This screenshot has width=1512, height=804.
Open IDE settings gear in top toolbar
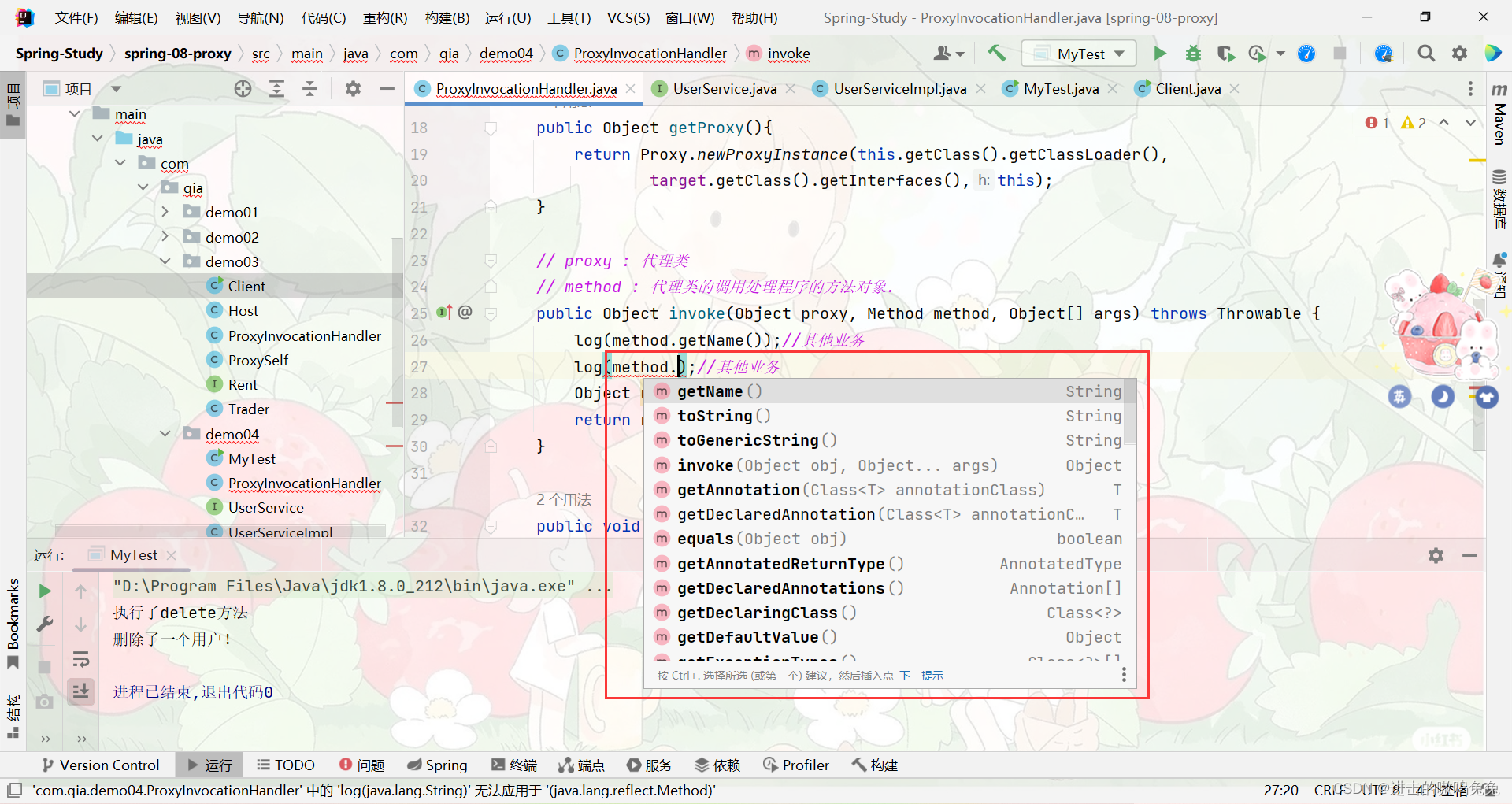click(1459, 53)
